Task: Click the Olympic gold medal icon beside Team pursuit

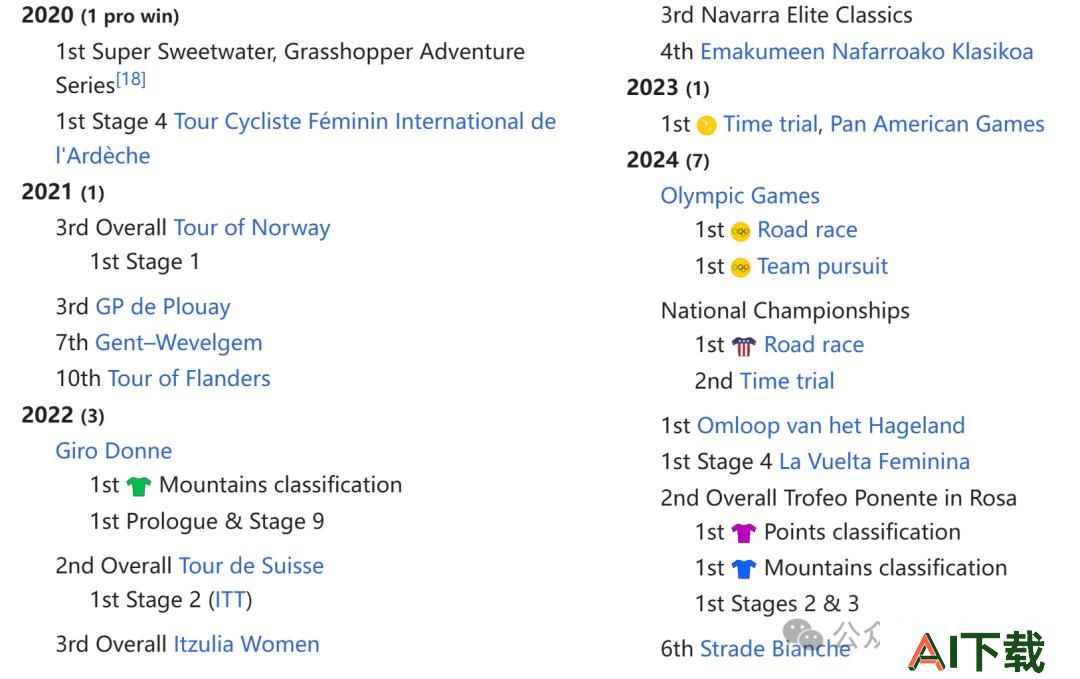Action: 740,267
